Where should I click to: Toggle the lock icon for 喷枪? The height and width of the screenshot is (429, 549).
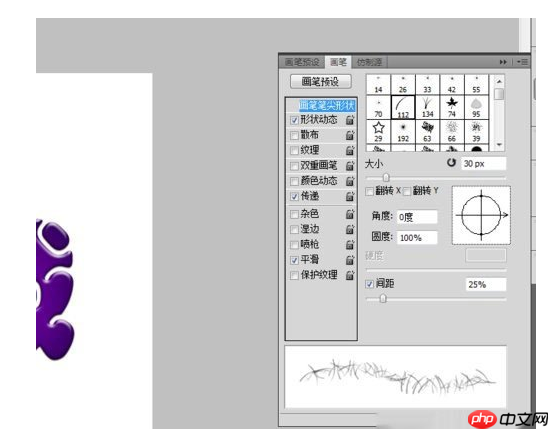[x=350, y=244]
